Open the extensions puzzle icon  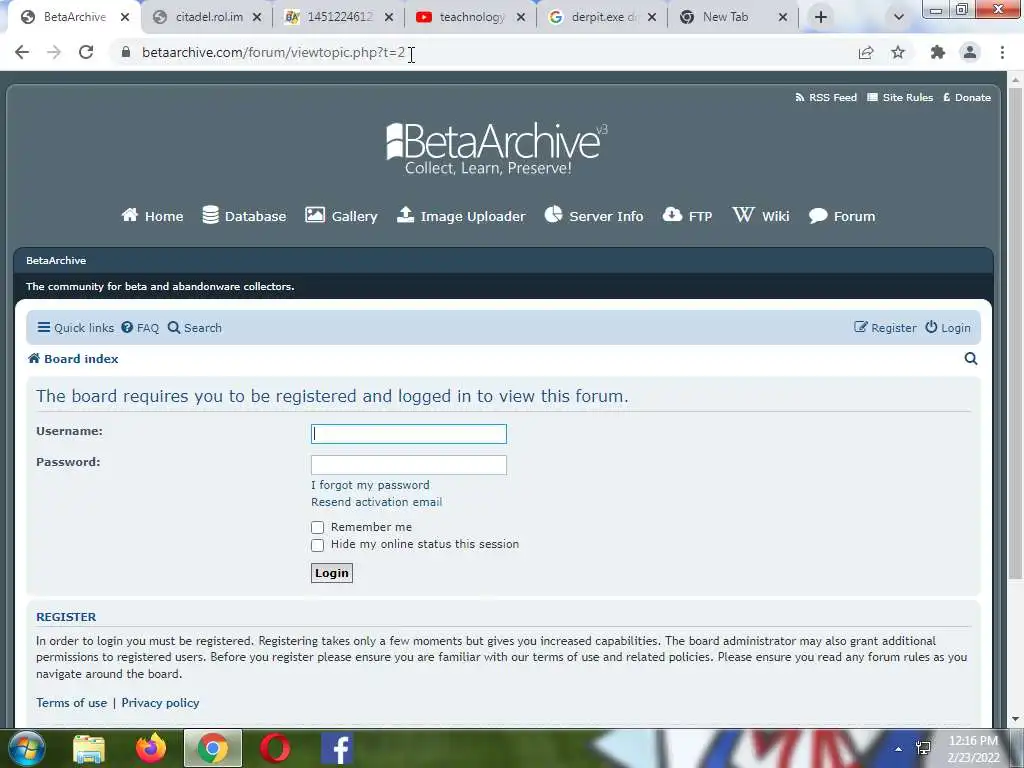[938, 52]
